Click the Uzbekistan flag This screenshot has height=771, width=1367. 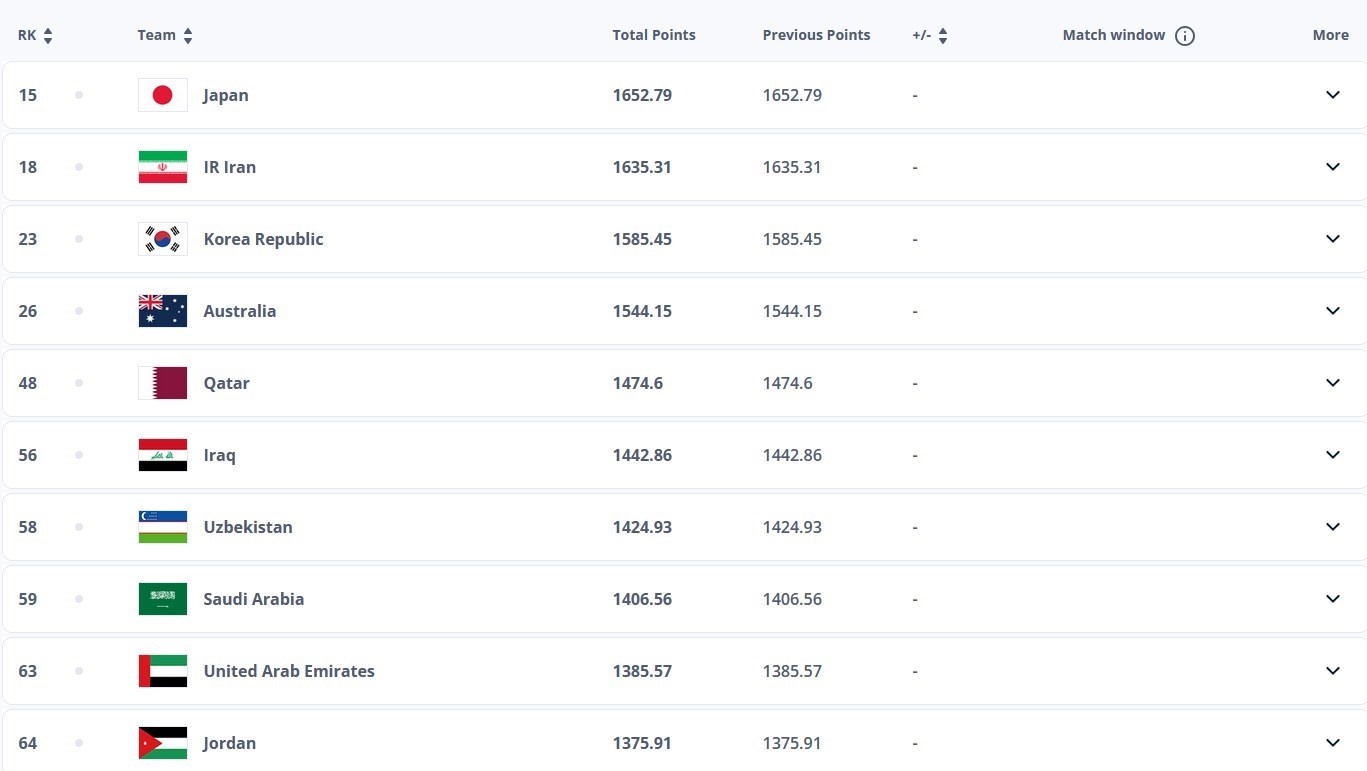(x=163, y=527)
